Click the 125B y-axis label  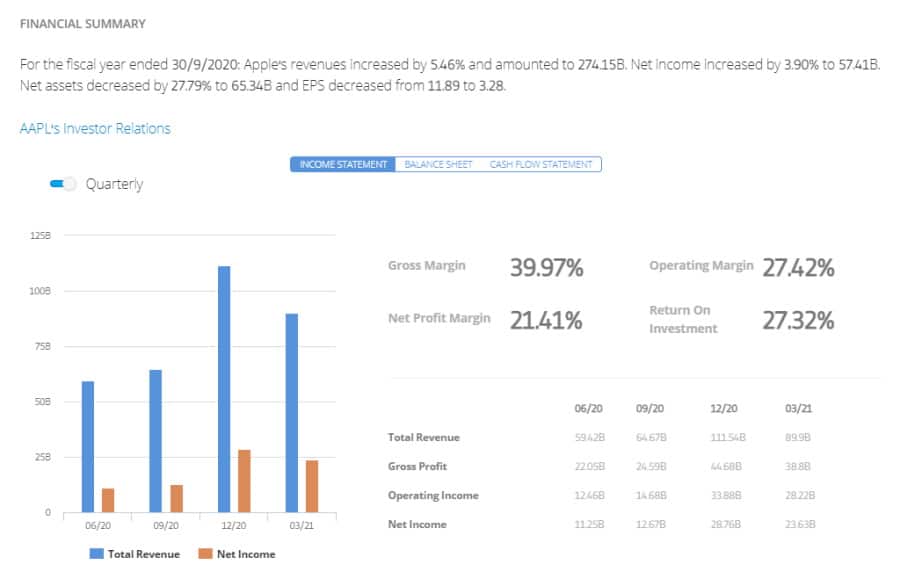click(40, 235)
